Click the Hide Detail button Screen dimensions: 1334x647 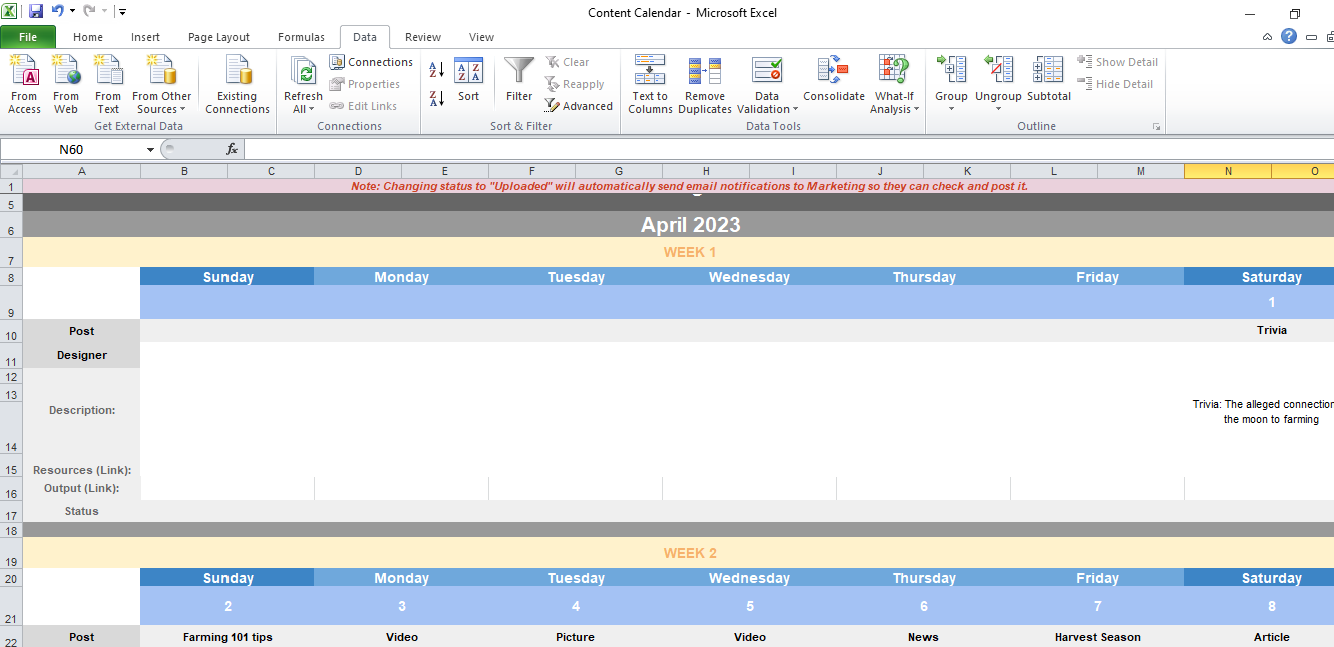point(1115,84)
